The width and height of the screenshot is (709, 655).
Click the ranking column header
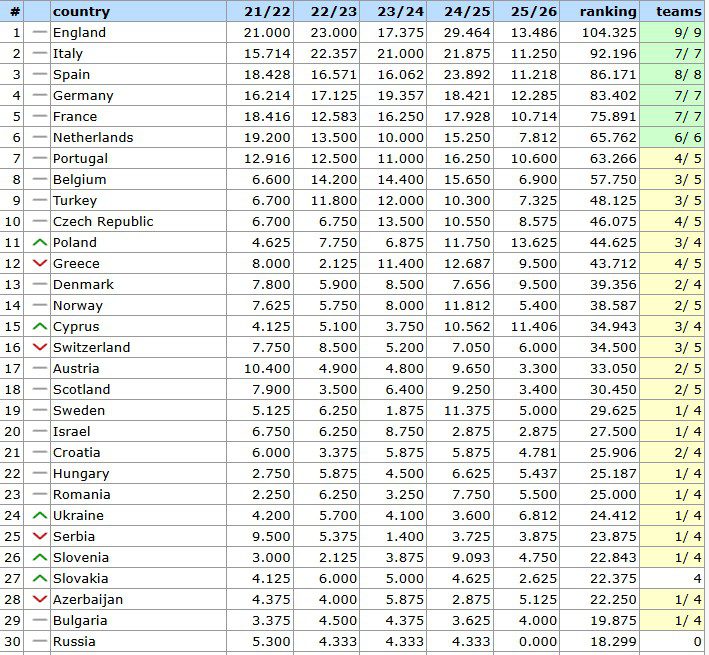pyautogui.click(x=607, y=11)
